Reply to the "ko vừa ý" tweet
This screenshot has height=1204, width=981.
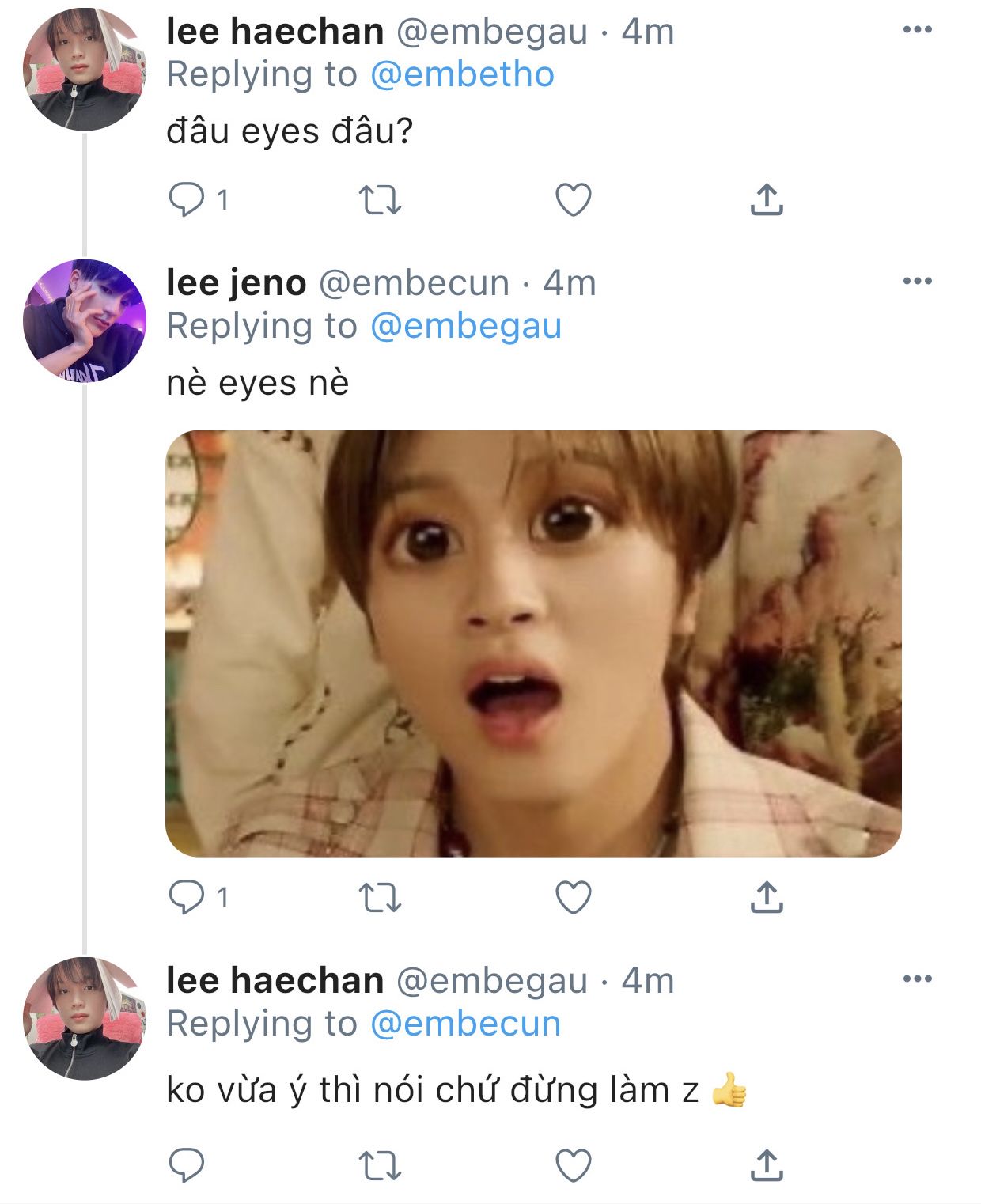(187, 1165)
